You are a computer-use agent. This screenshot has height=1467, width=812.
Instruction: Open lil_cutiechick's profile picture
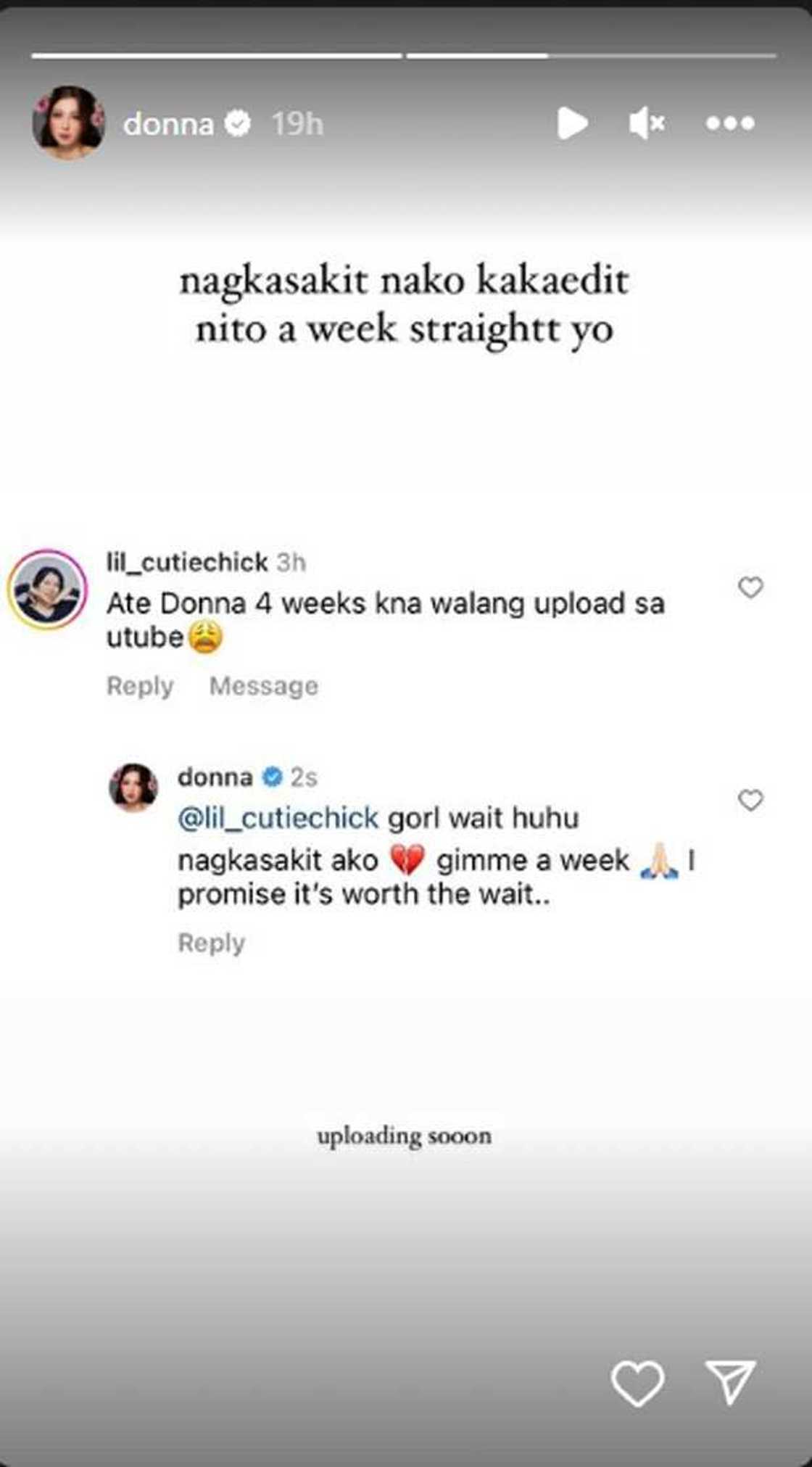[47, 589]
